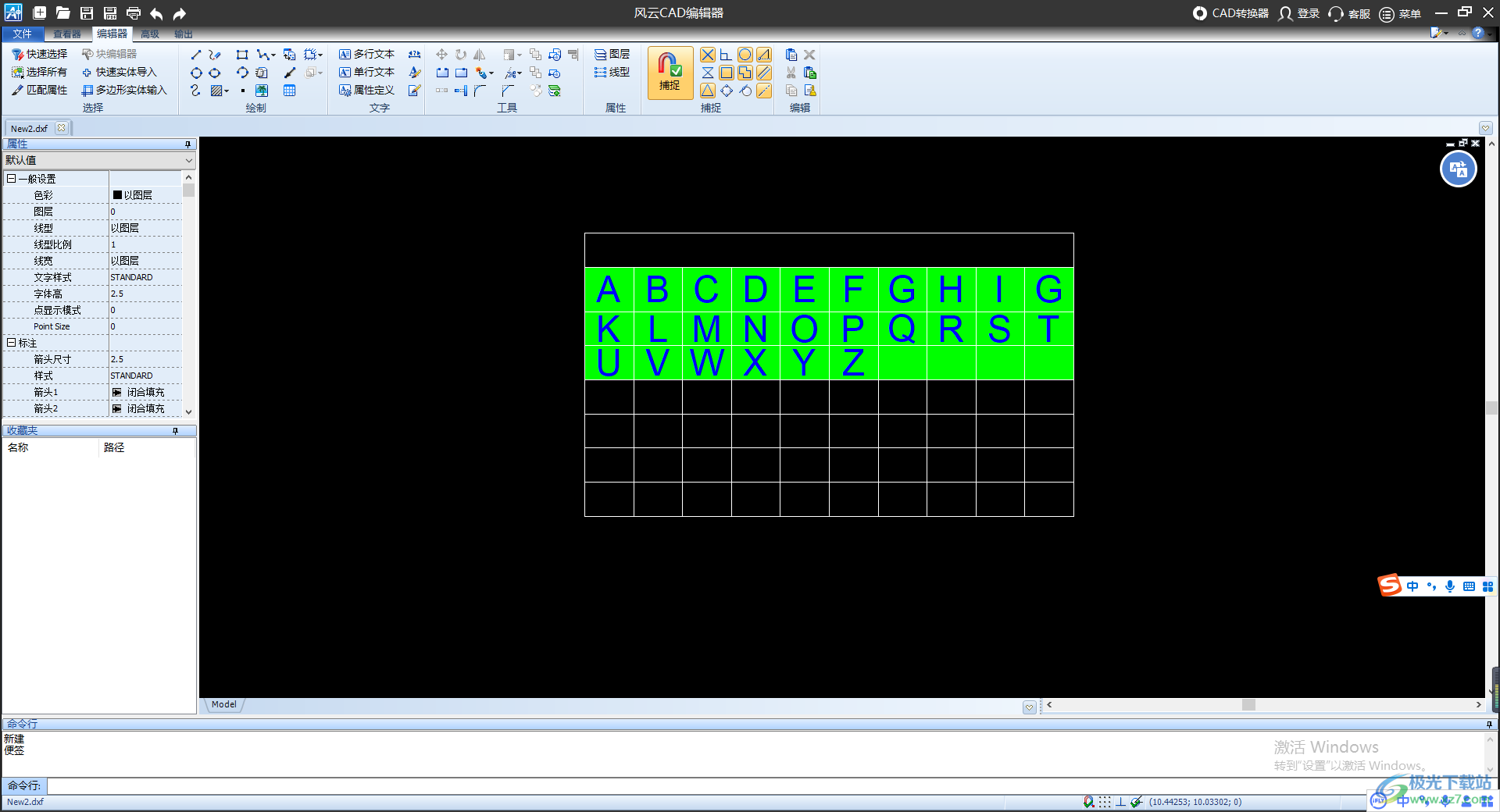Viewport: 1500px width, 812px height.
Task: Open the 文件 file menu
Action: point(22,34)
